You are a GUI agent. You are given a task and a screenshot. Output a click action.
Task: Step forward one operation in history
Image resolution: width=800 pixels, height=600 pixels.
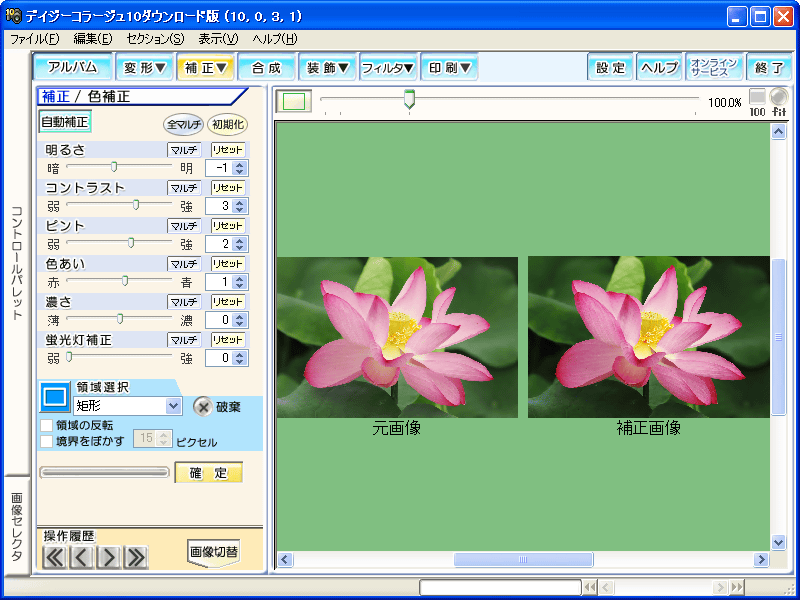[109, 557]
